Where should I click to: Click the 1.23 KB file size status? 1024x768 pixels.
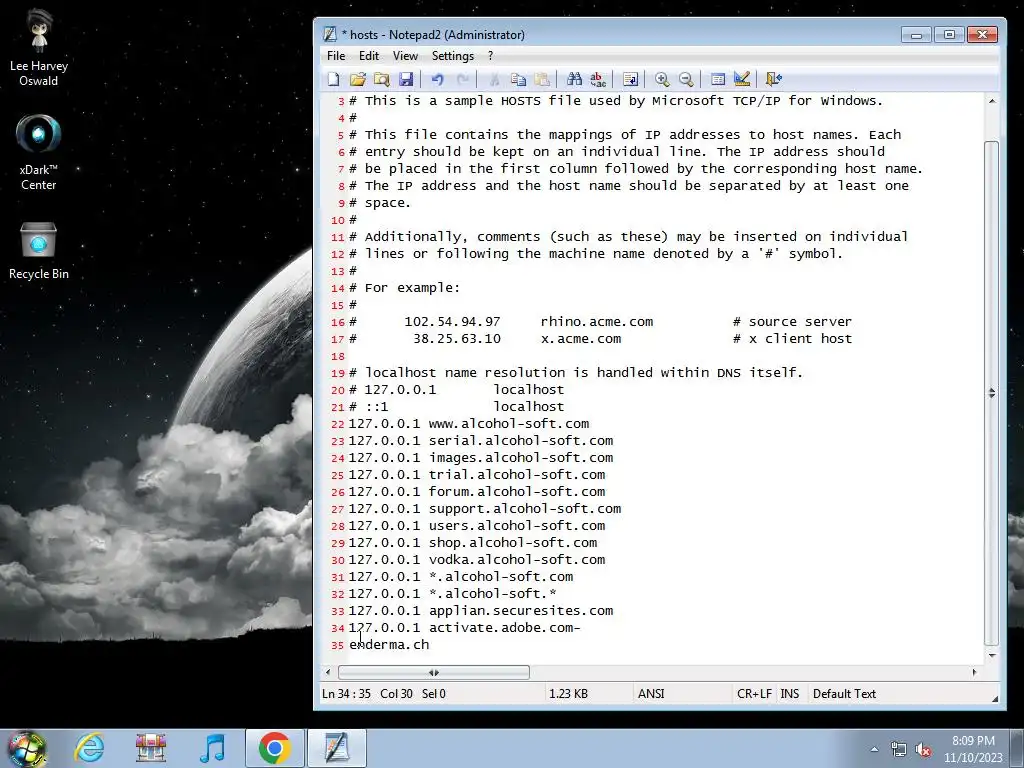pyautogui.click(x=568, y=694)
